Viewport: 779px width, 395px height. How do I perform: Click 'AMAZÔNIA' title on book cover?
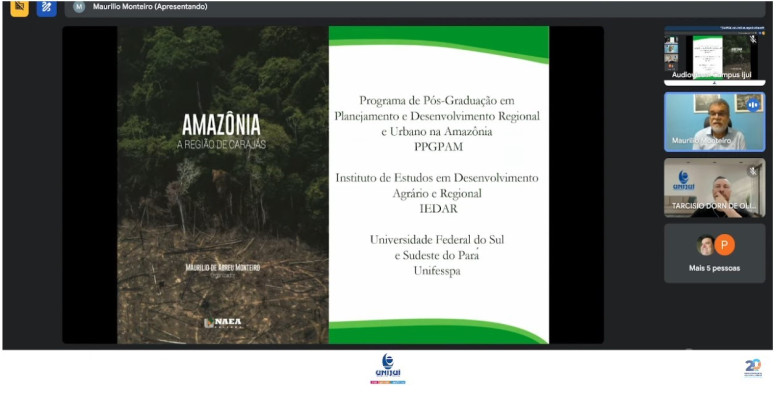tap(221, 125)
